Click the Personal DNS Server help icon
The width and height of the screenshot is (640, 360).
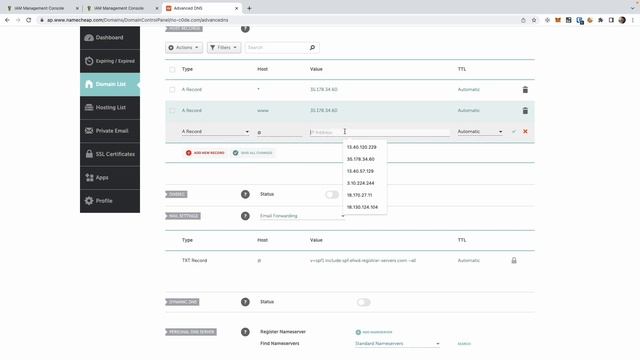click(x=245, y=332)
